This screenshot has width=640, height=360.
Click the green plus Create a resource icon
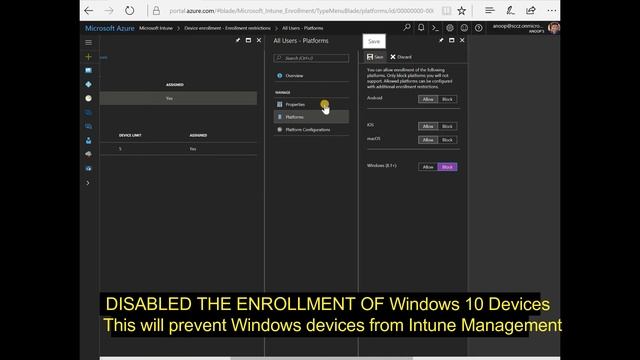[x=88, y=57]
